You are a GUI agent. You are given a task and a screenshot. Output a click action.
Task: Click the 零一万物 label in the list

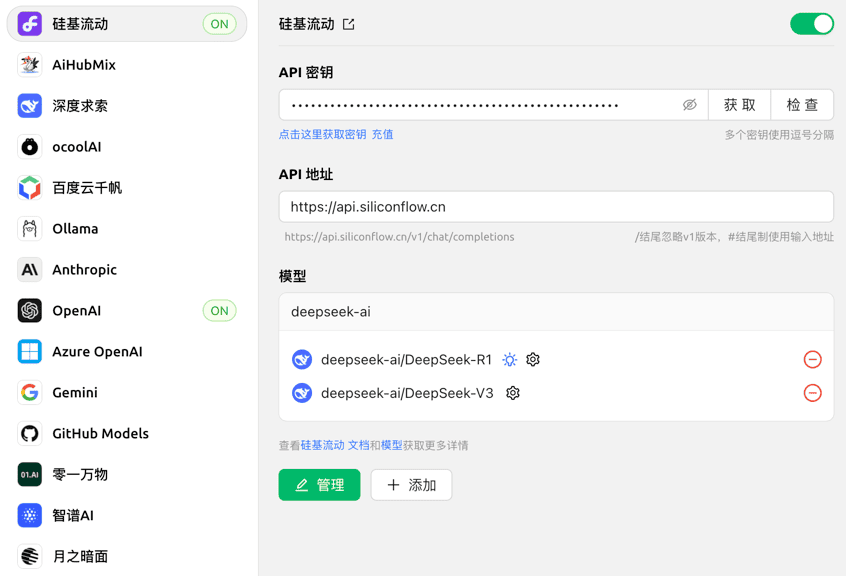pyautogui.click(x=80, y=475)
